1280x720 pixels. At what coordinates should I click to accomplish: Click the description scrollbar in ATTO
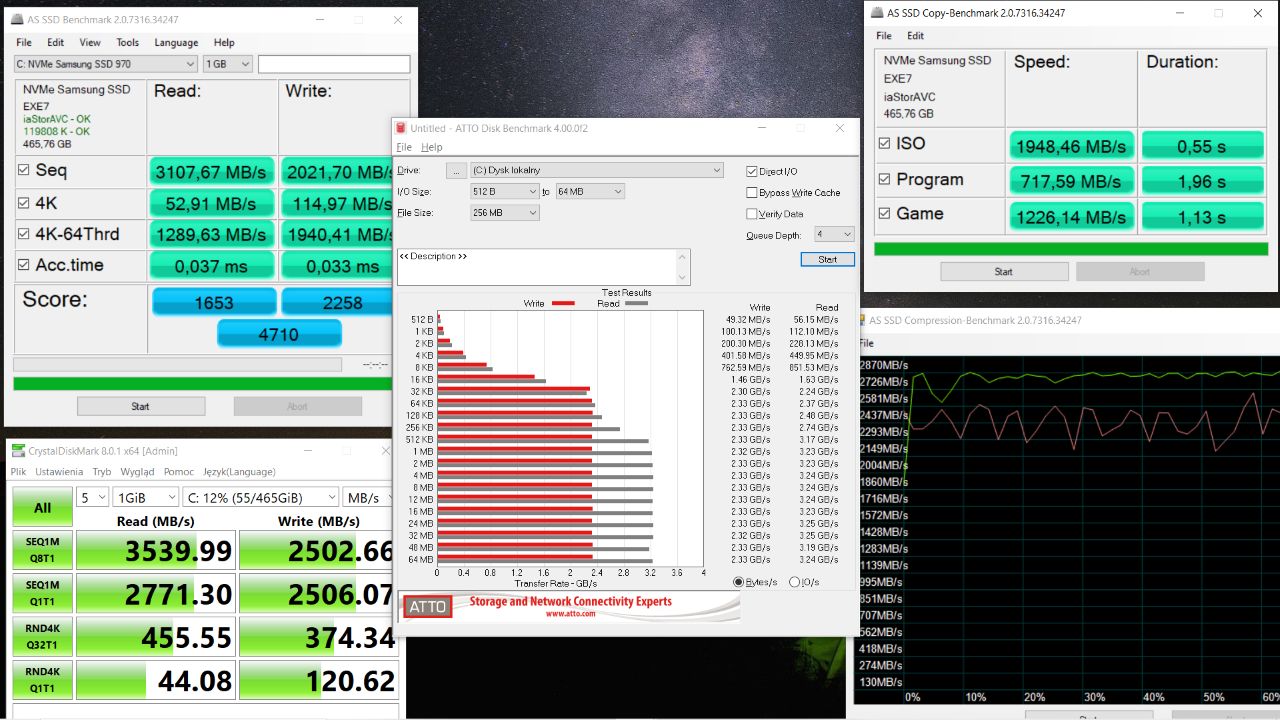click(684, 267)
